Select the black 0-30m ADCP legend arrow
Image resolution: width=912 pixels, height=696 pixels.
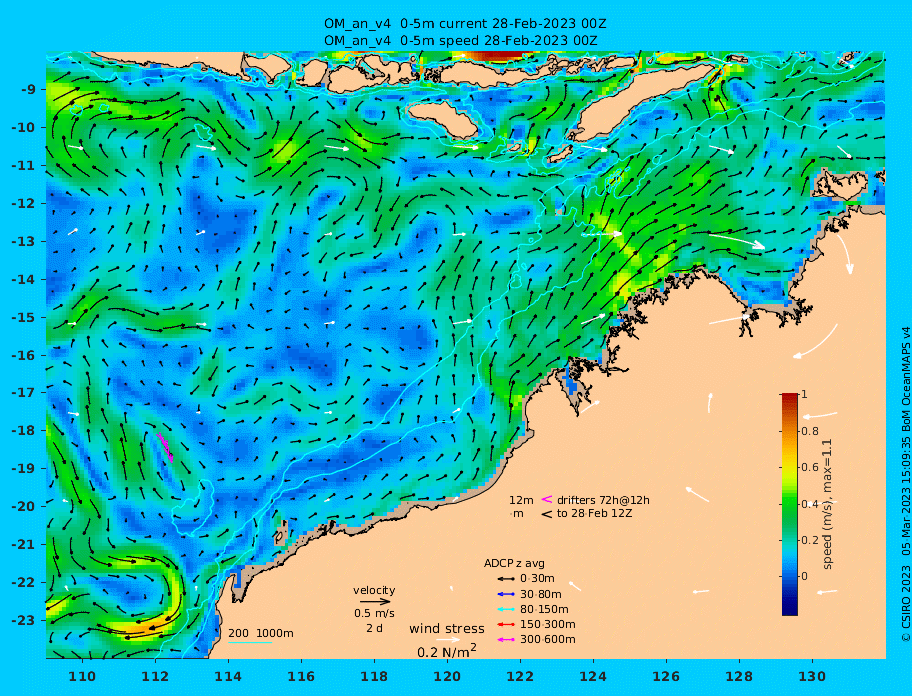506,579
